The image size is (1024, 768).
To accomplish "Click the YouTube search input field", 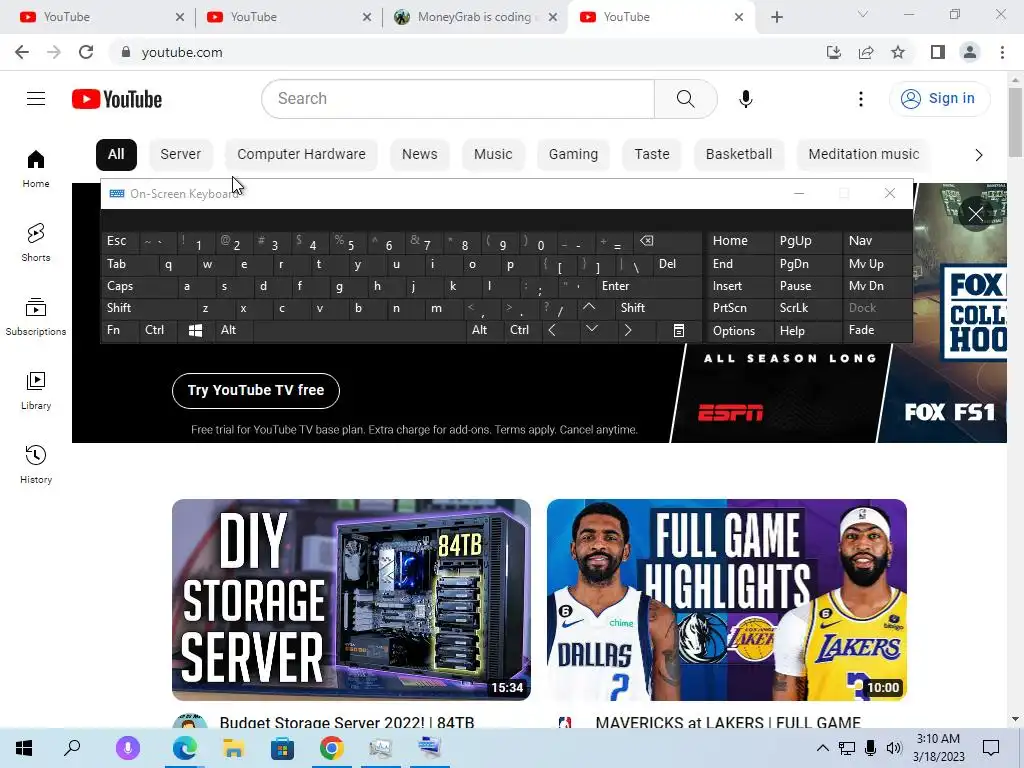I will (x=458, y=99).
